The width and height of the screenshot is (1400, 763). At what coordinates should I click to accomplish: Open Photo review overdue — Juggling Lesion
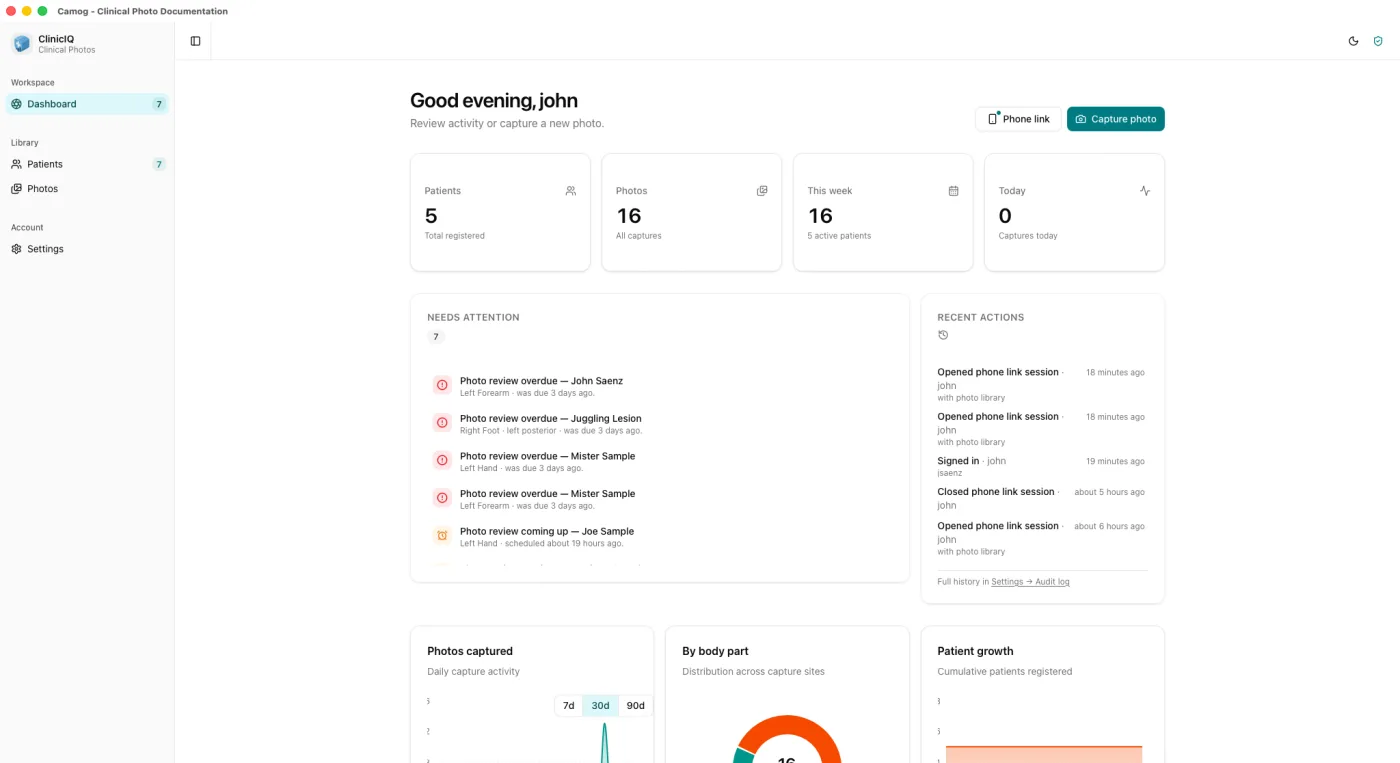(660, 424)
